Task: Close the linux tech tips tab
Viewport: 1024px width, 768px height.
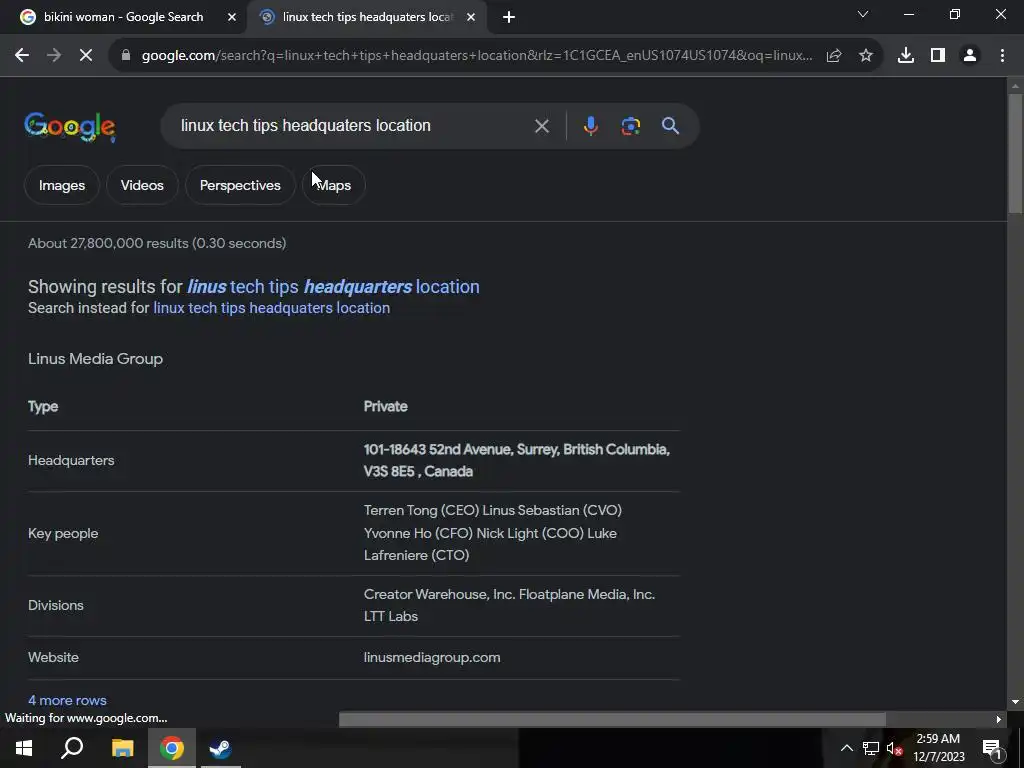Action: [471, 17]
